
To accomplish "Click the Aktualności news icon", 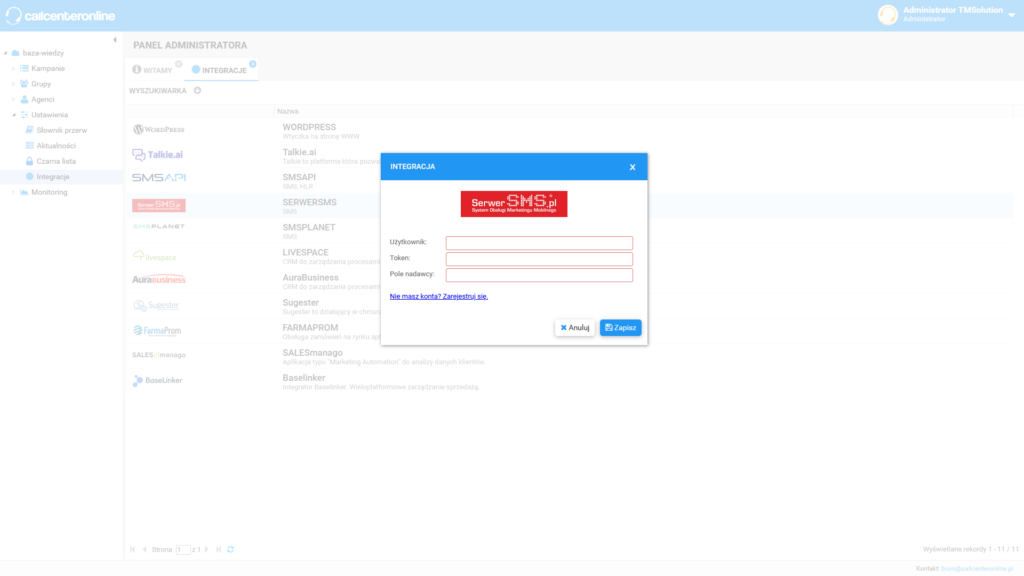I will point(30,146).
